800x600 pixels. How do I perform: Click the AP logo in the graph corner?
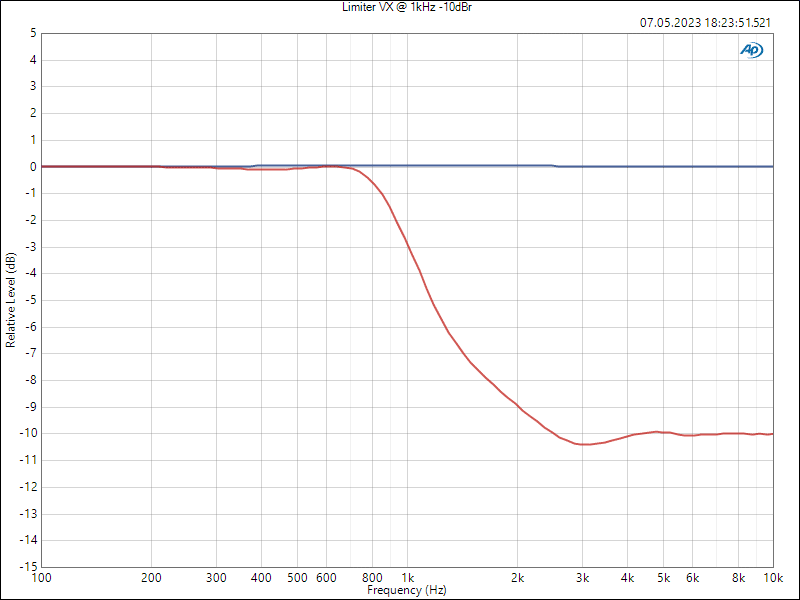point(751,49)
